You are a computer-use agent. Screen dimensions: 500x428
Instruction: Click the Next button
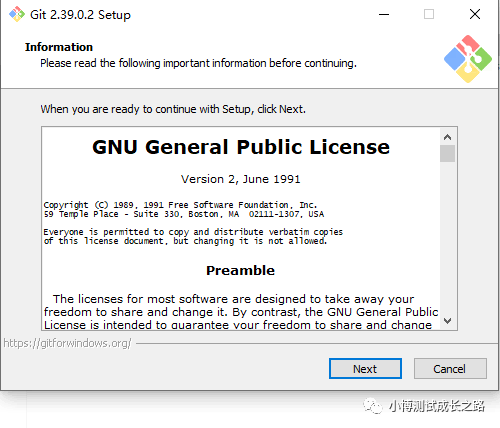pyautogui.click(x=365, y=369)
